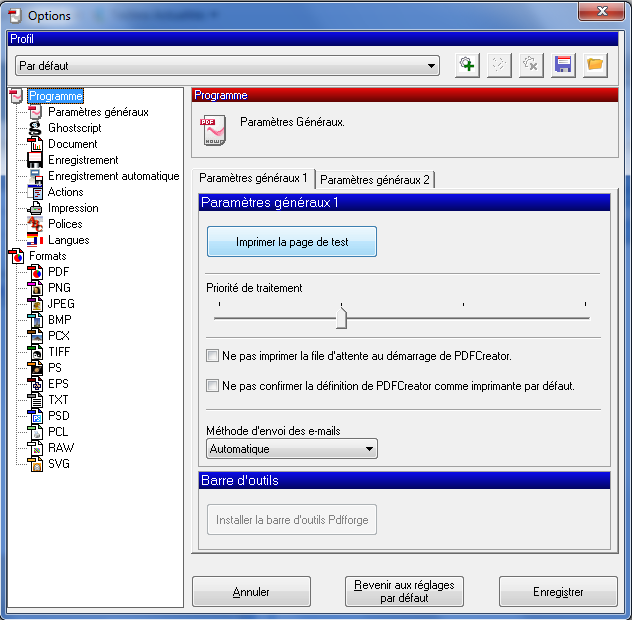632x620 pixels.
Task: Select the Langues tree label
Action: point(69,240)
